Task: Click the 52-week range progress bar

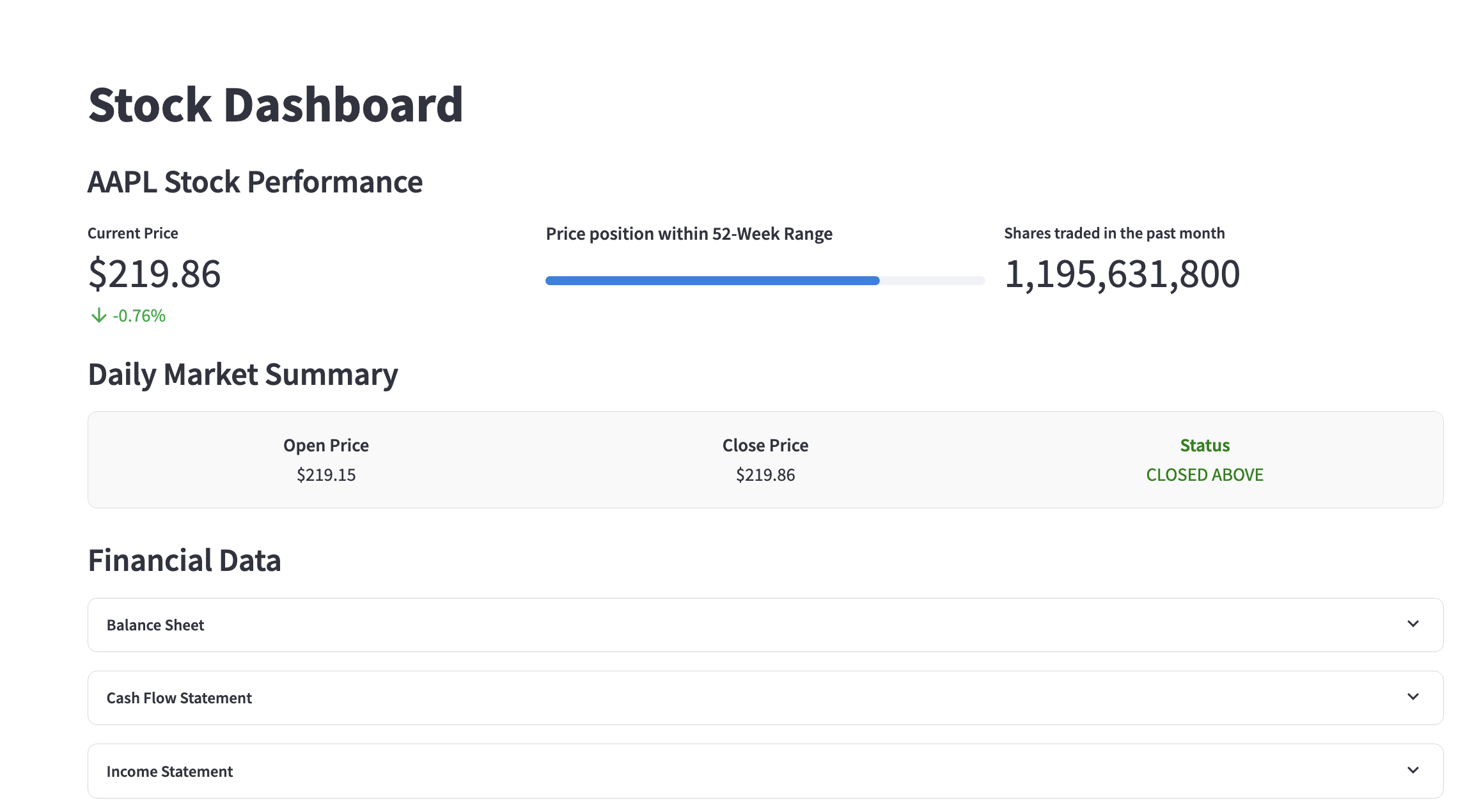Action: pos(765,281)
